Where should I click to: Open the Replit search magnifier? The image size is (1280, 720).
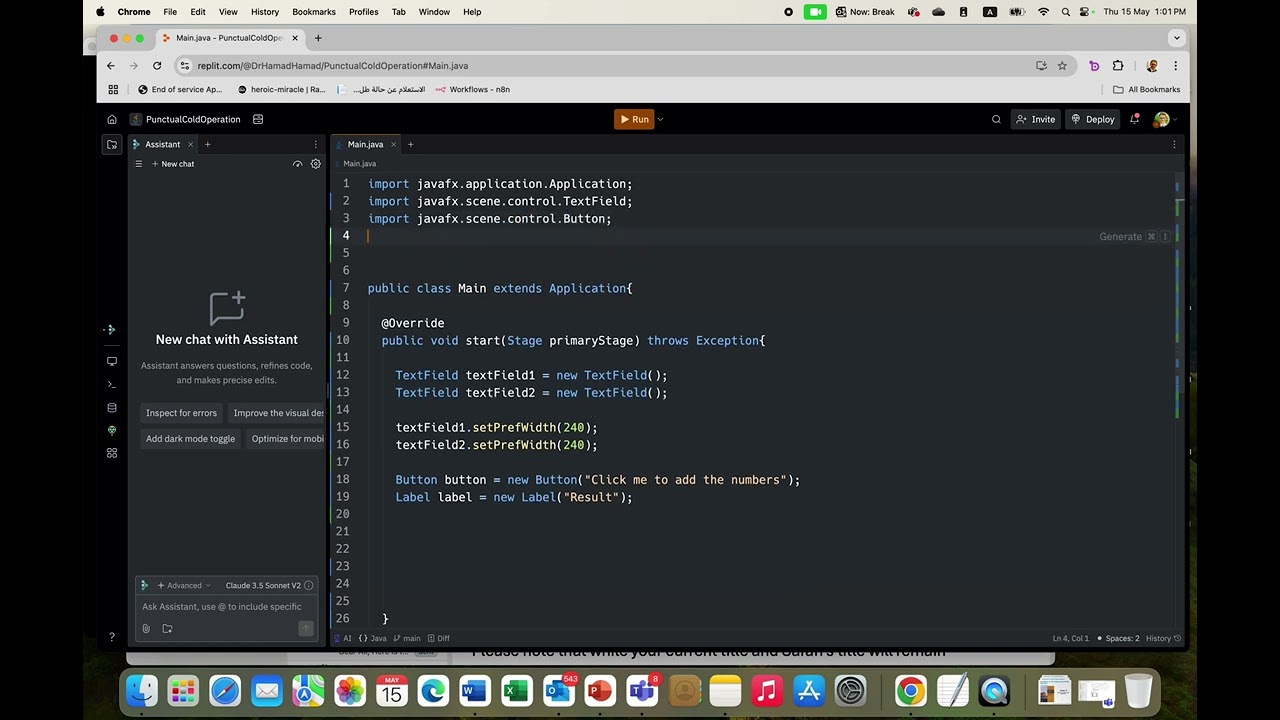(x=996, y=119)
